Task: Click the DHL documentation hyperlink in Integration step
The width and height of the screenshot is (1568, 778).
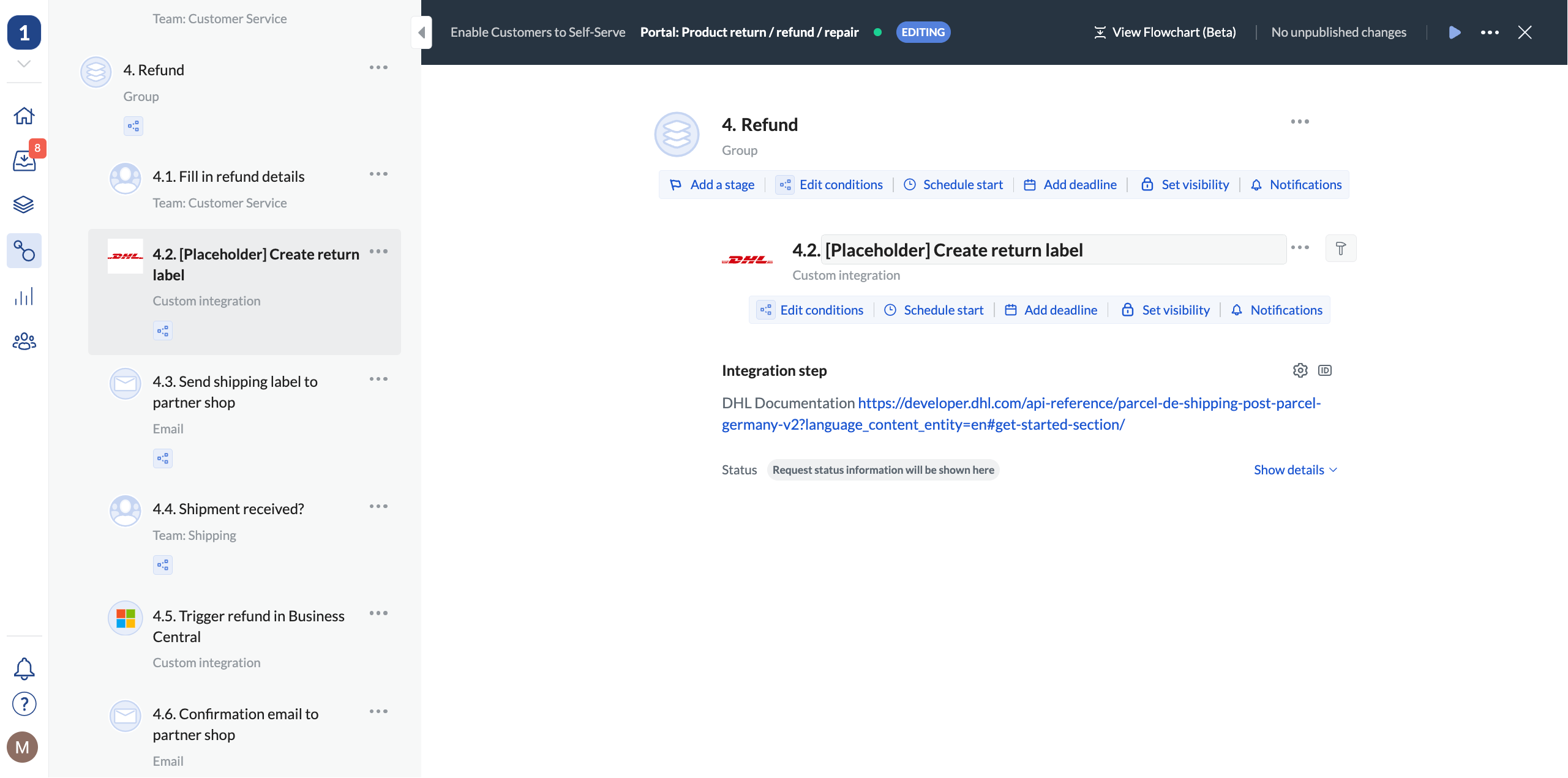Action: 1021,412
